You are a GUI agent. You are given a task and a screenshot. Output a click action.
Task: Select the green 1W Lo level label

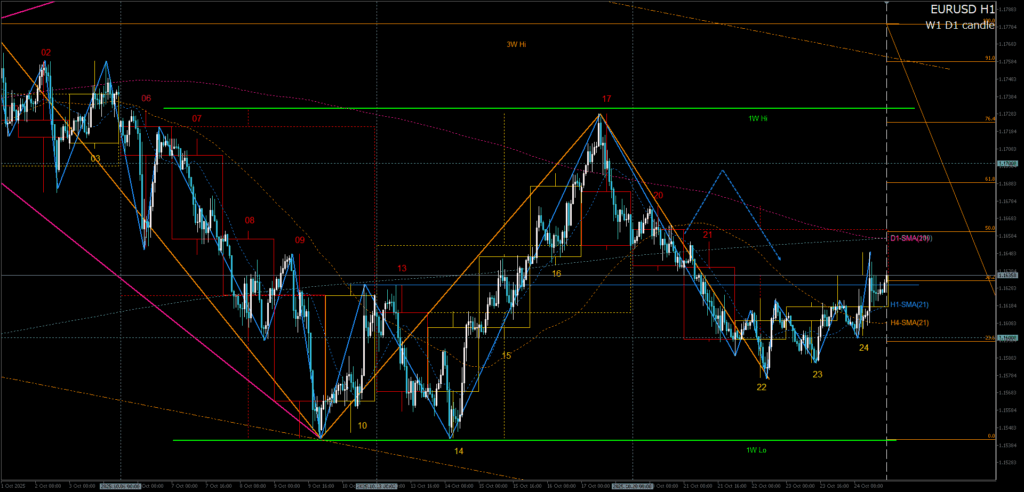(757, 450)
